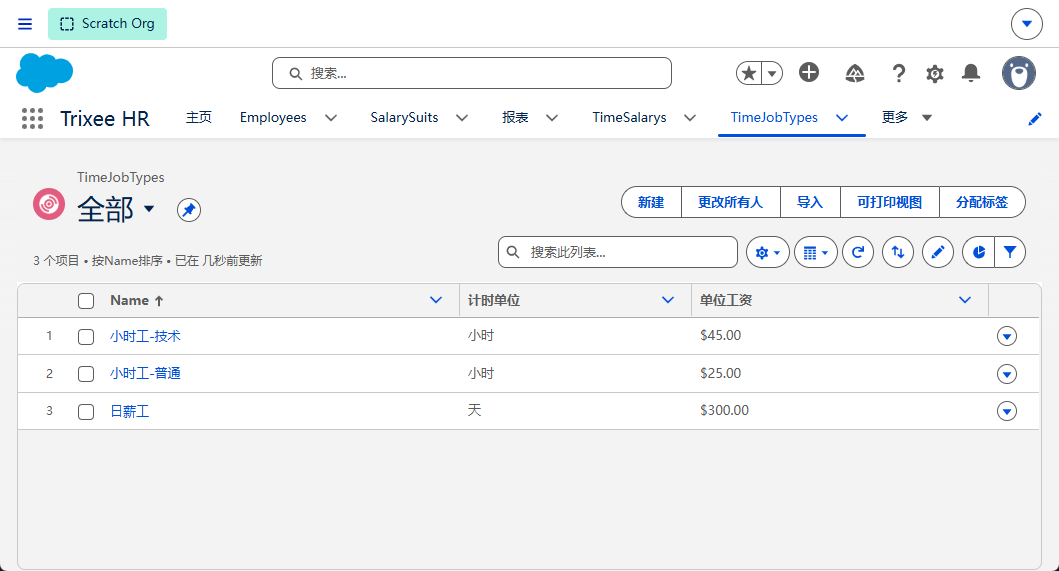This screenshot has height=571, width=1059.
Task: Open the help question mark icon
Action: click(898, 73)
